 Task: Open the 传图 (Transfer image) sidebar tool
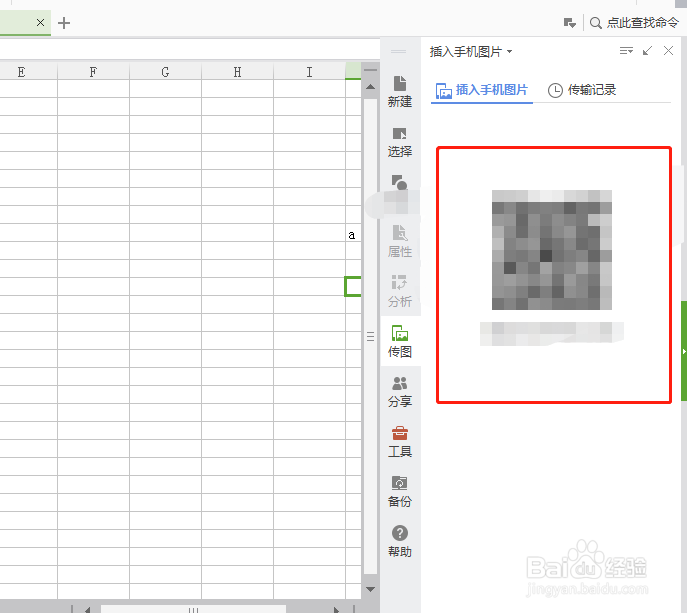[x=400, y=341]
